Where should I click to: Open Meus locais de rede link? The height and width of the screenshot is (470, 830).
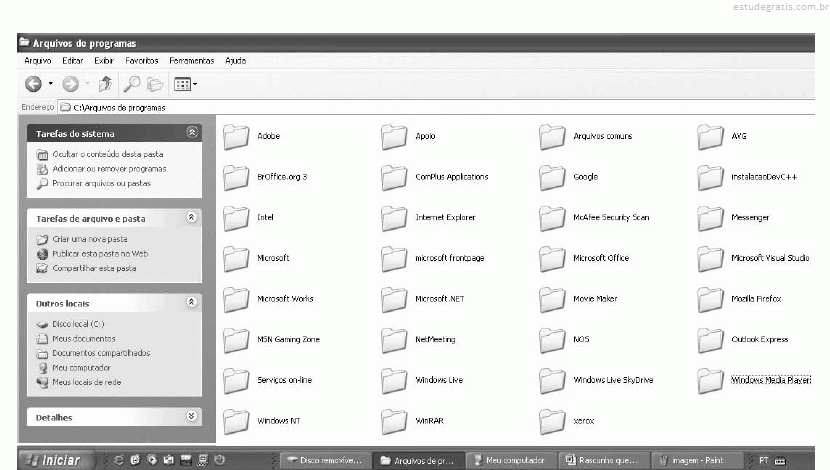tap(86, 382)
